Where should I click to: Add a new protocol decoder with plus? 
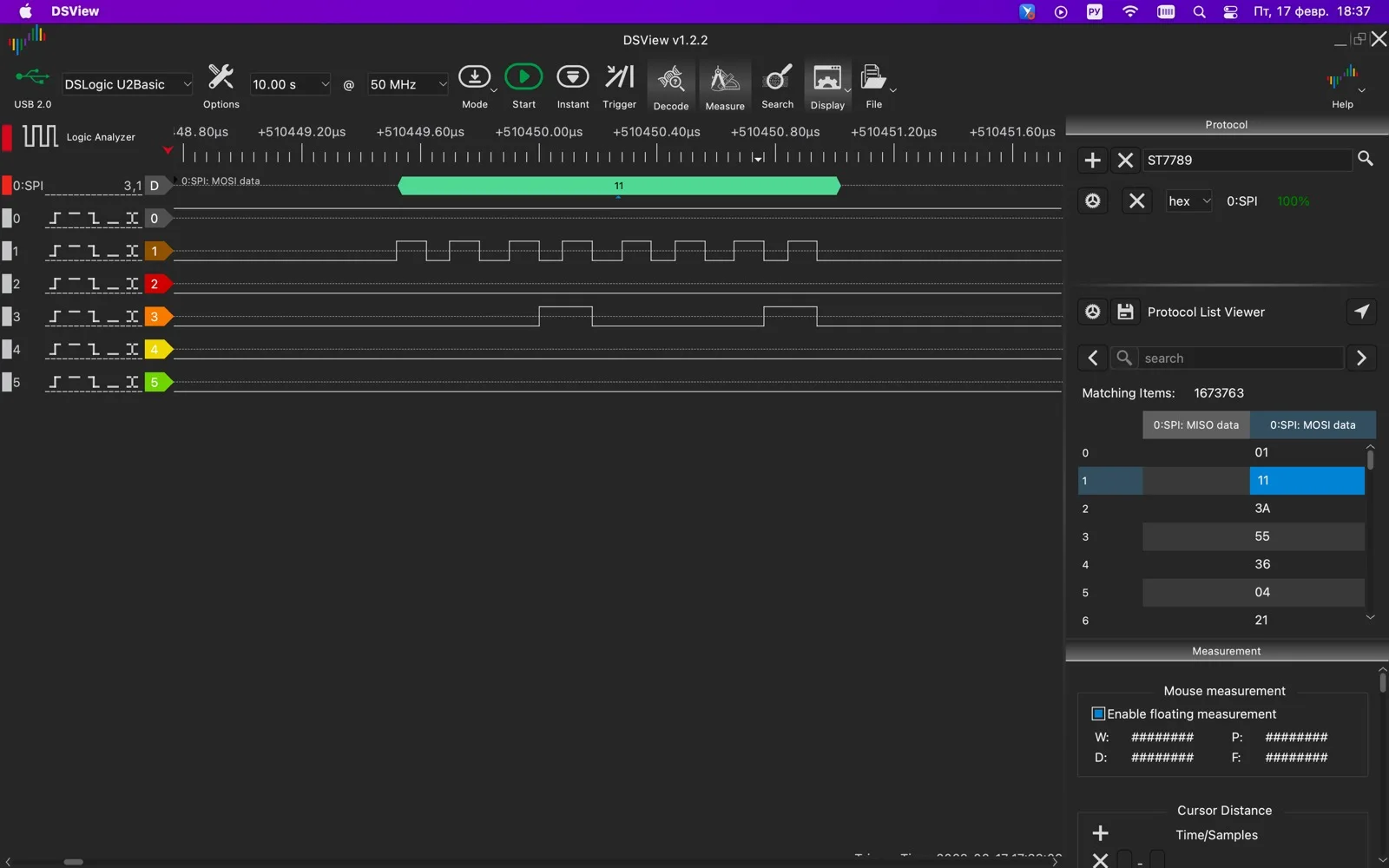pos(1092,160)
